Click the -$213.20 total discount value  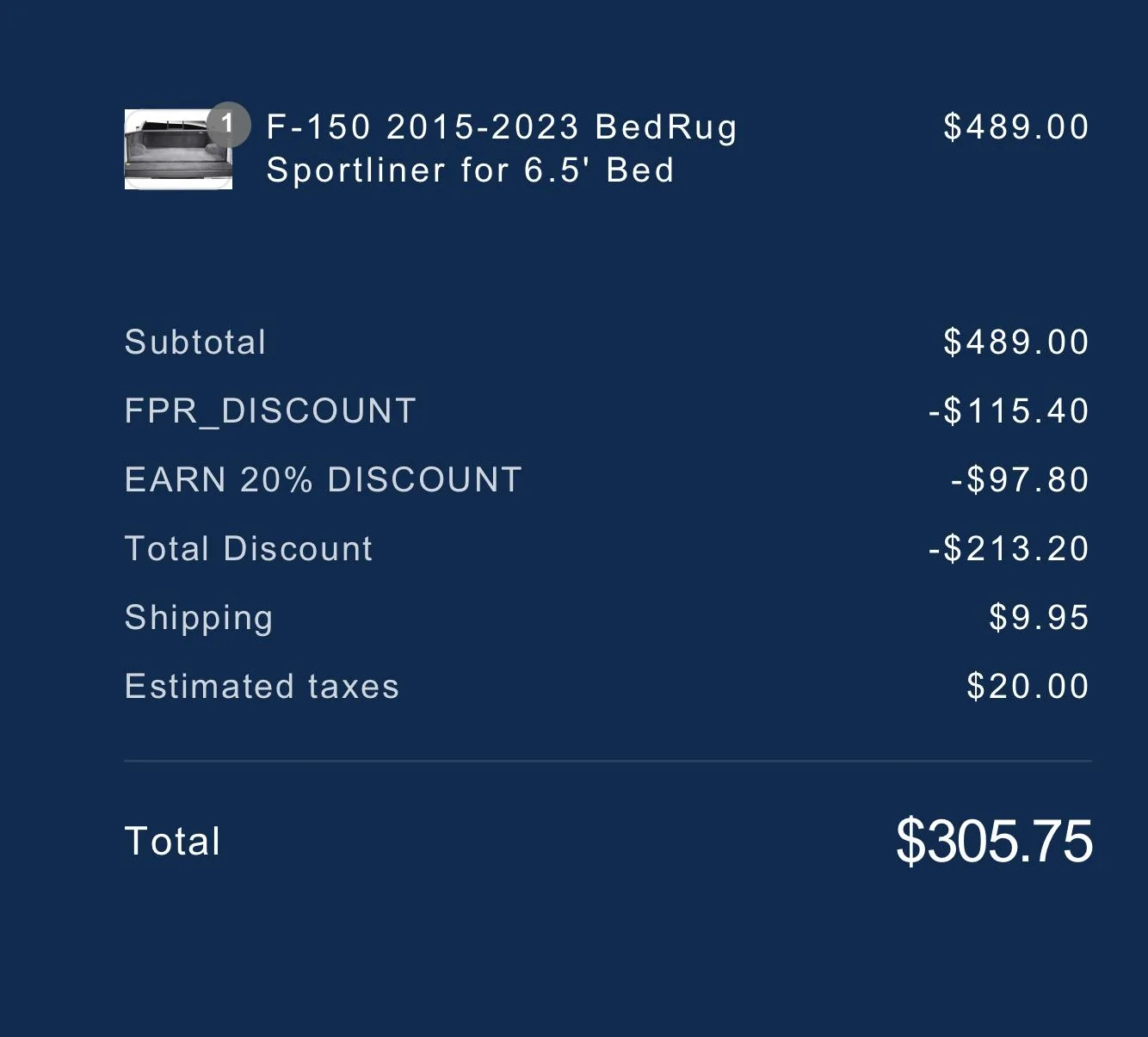coord(1009,549)
